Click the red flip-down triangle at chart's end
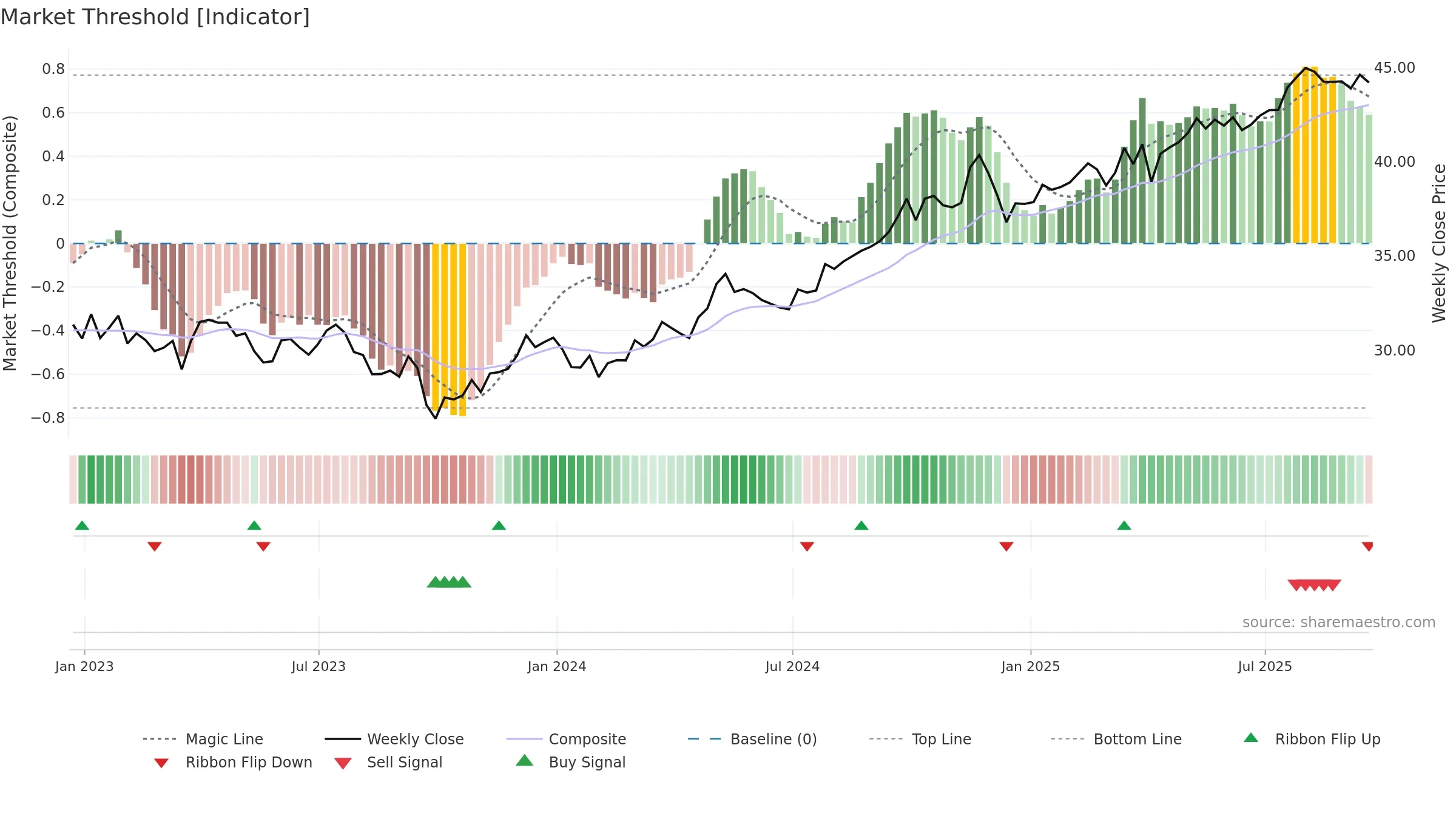This screenshot has height=819, width=1456. 1367,547
